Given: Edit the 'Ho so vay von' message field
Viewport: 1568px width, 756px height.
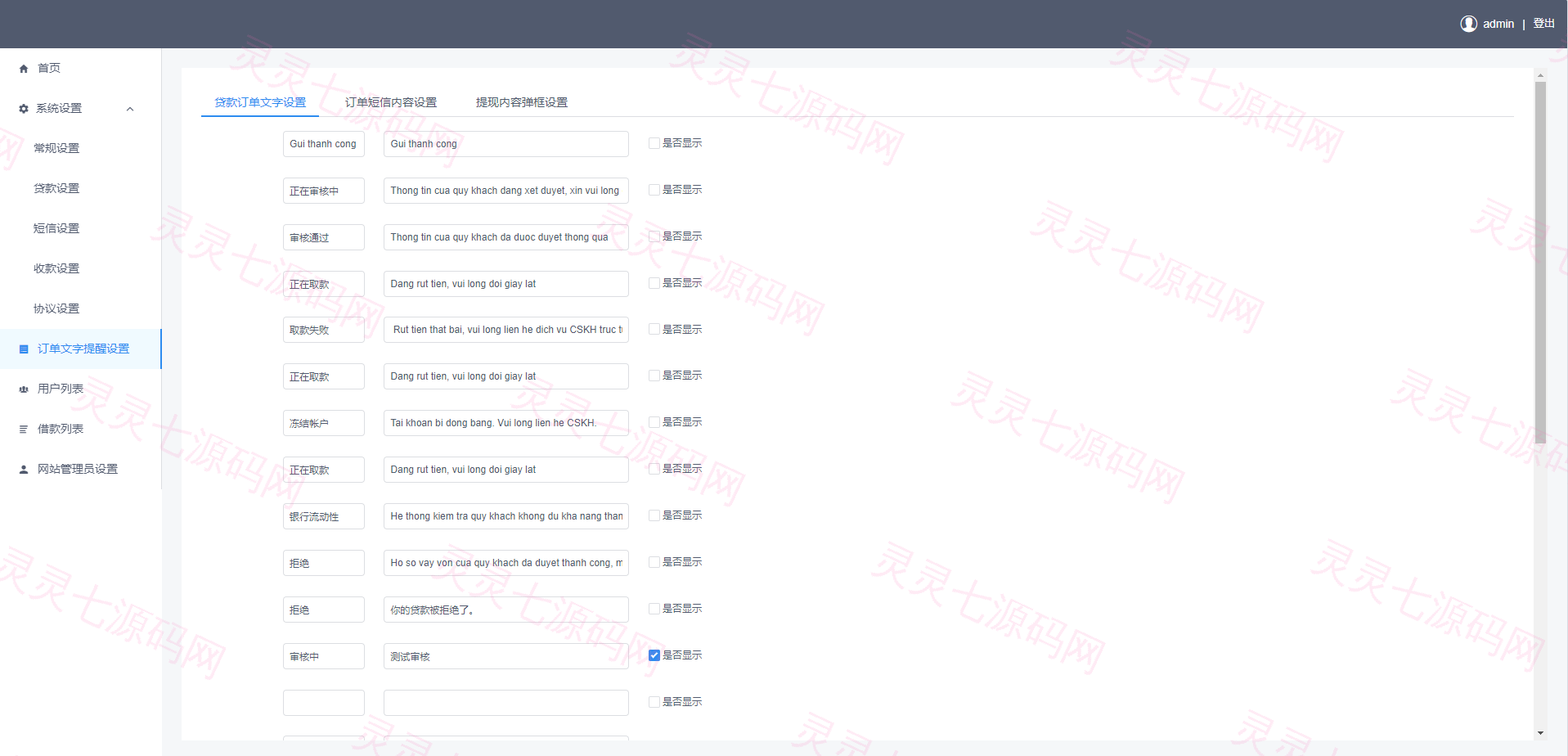Looking at the screenshot, I should coord(506,563).
